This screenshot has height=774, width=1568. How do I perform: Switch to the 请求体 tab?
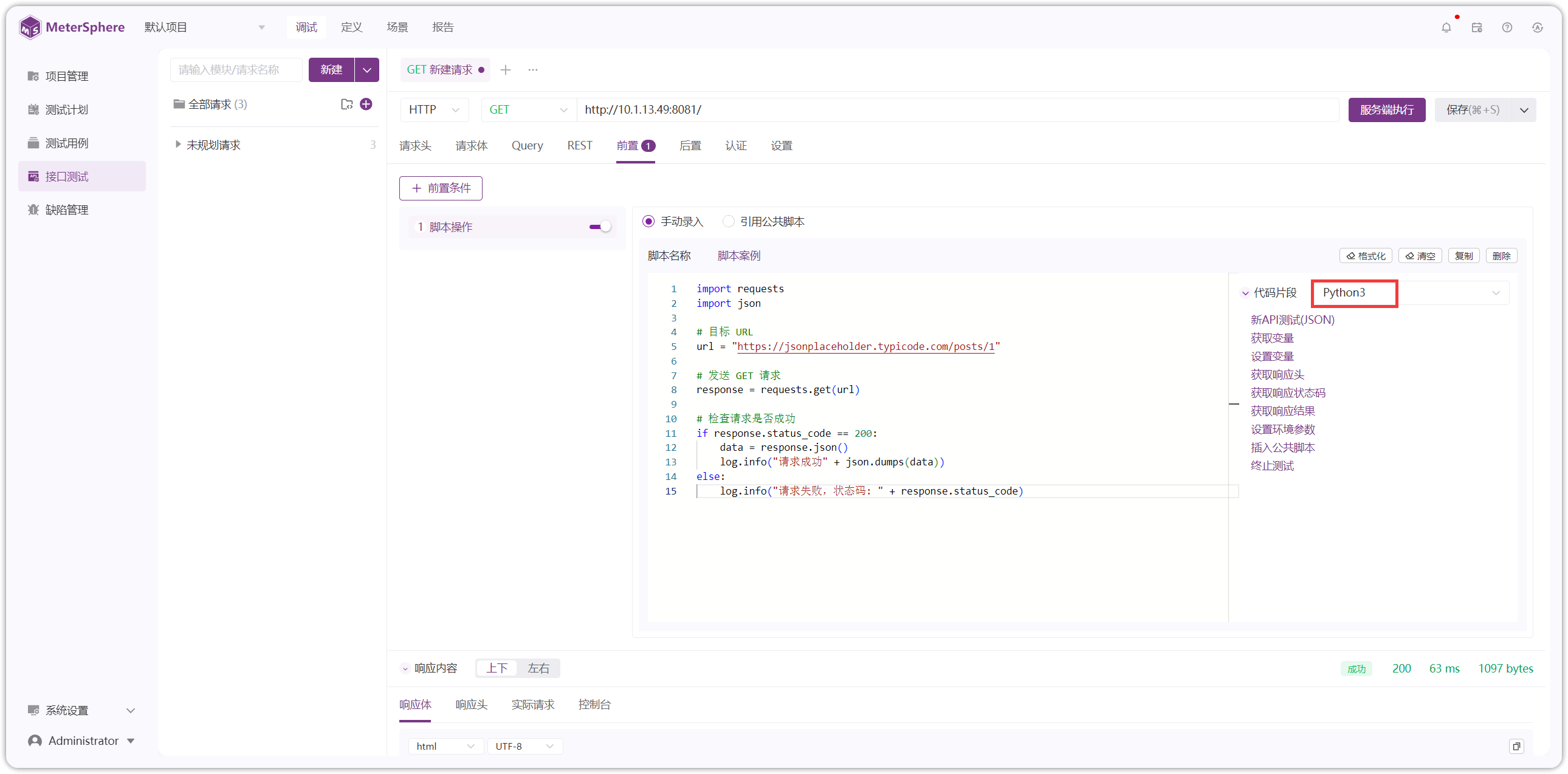coord(471,145)
